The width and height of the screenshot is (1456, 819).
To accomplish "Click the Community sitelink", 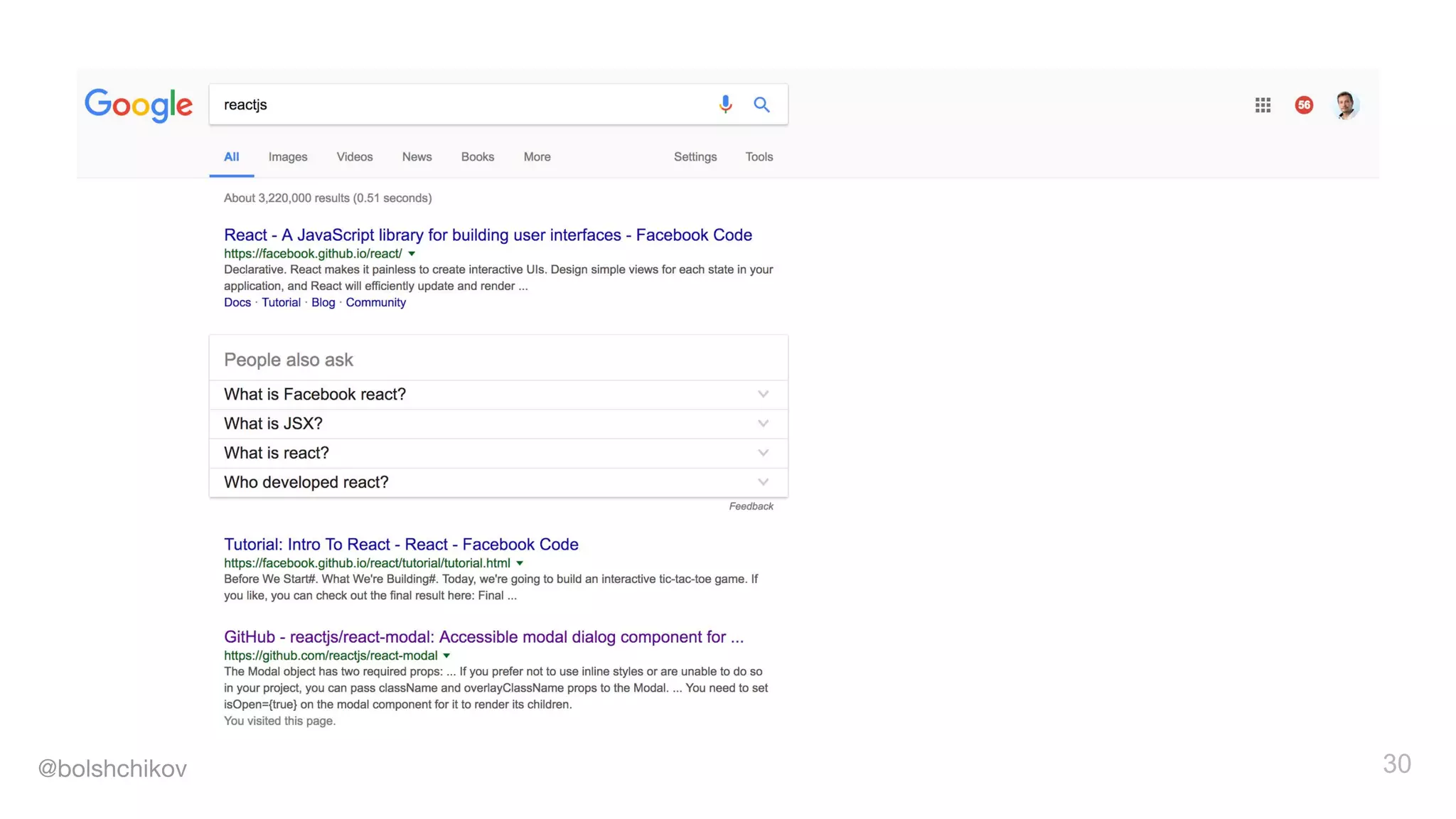I will [375, 302].
